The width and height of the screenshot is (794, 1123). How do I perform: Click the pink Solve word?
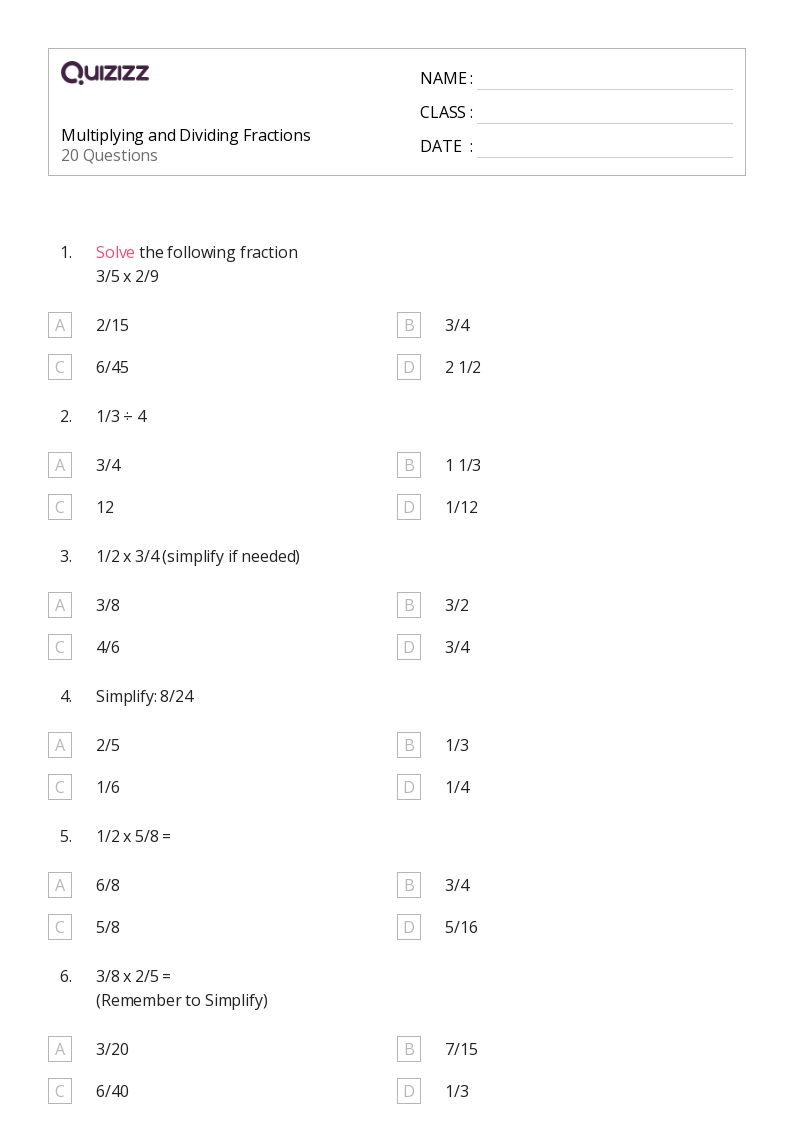(x=115, y=252)
